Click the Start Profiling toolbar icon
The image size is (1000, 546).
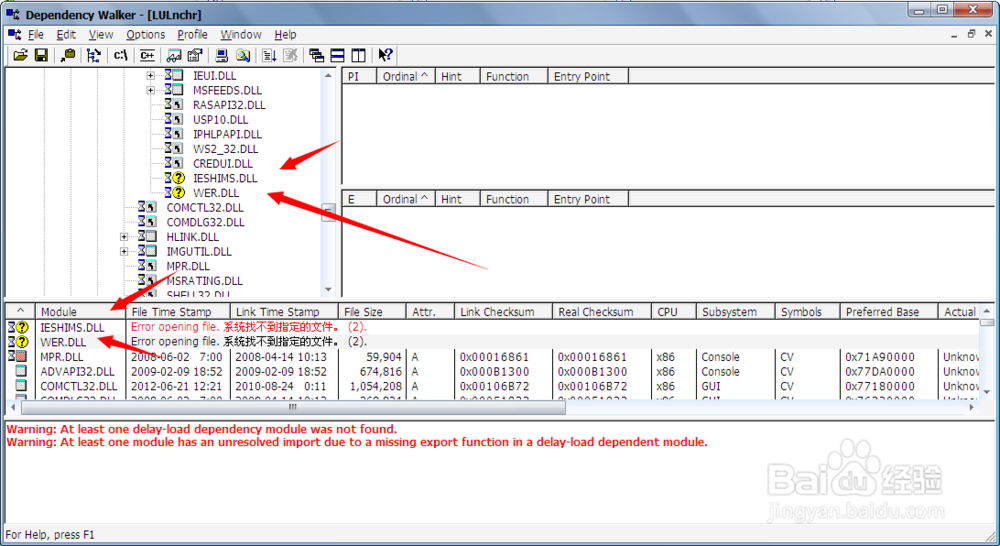[269, 55]
